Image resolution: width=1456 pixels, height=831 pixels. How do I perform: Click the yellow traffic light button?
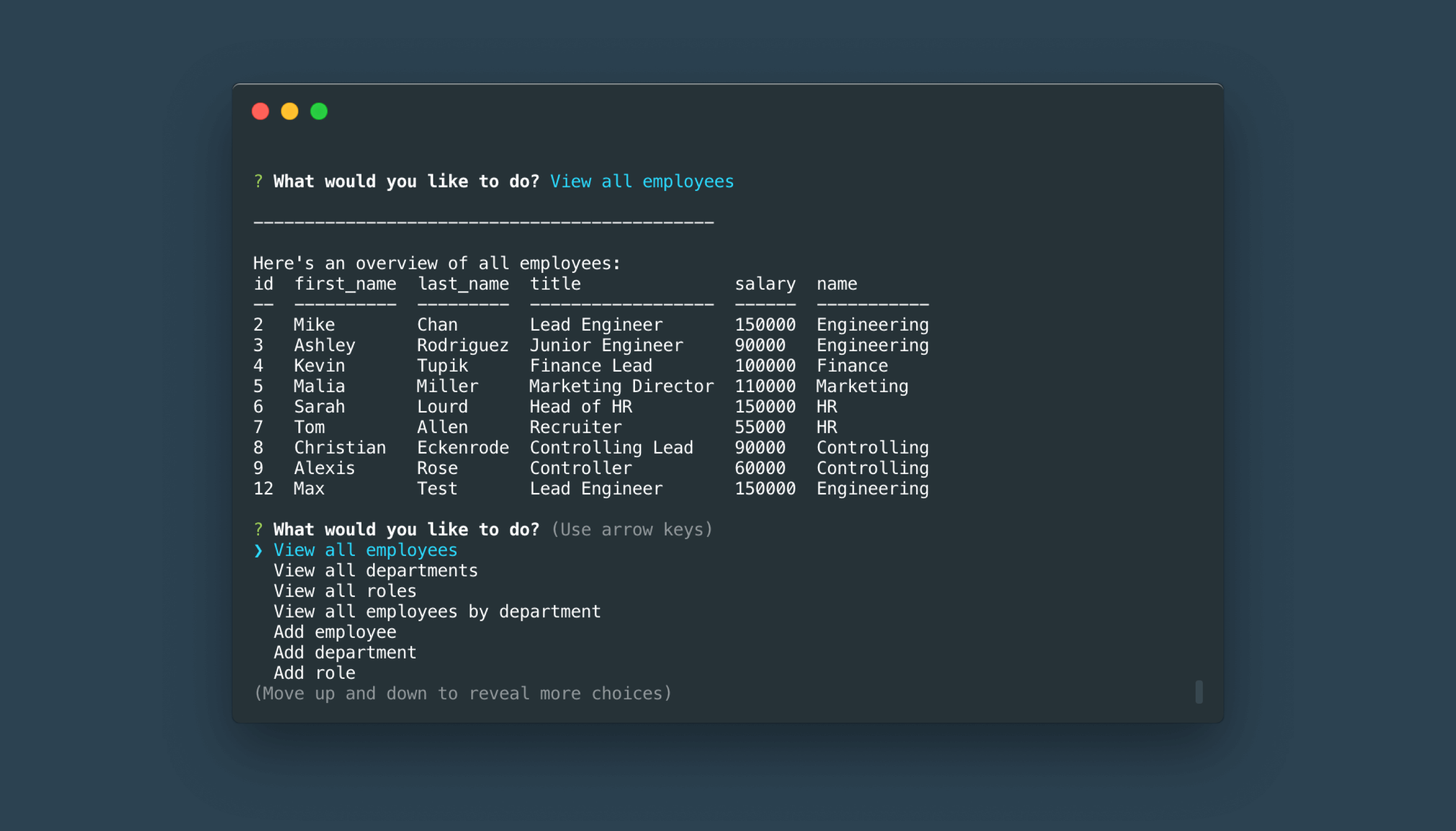[x=290, y=110]
